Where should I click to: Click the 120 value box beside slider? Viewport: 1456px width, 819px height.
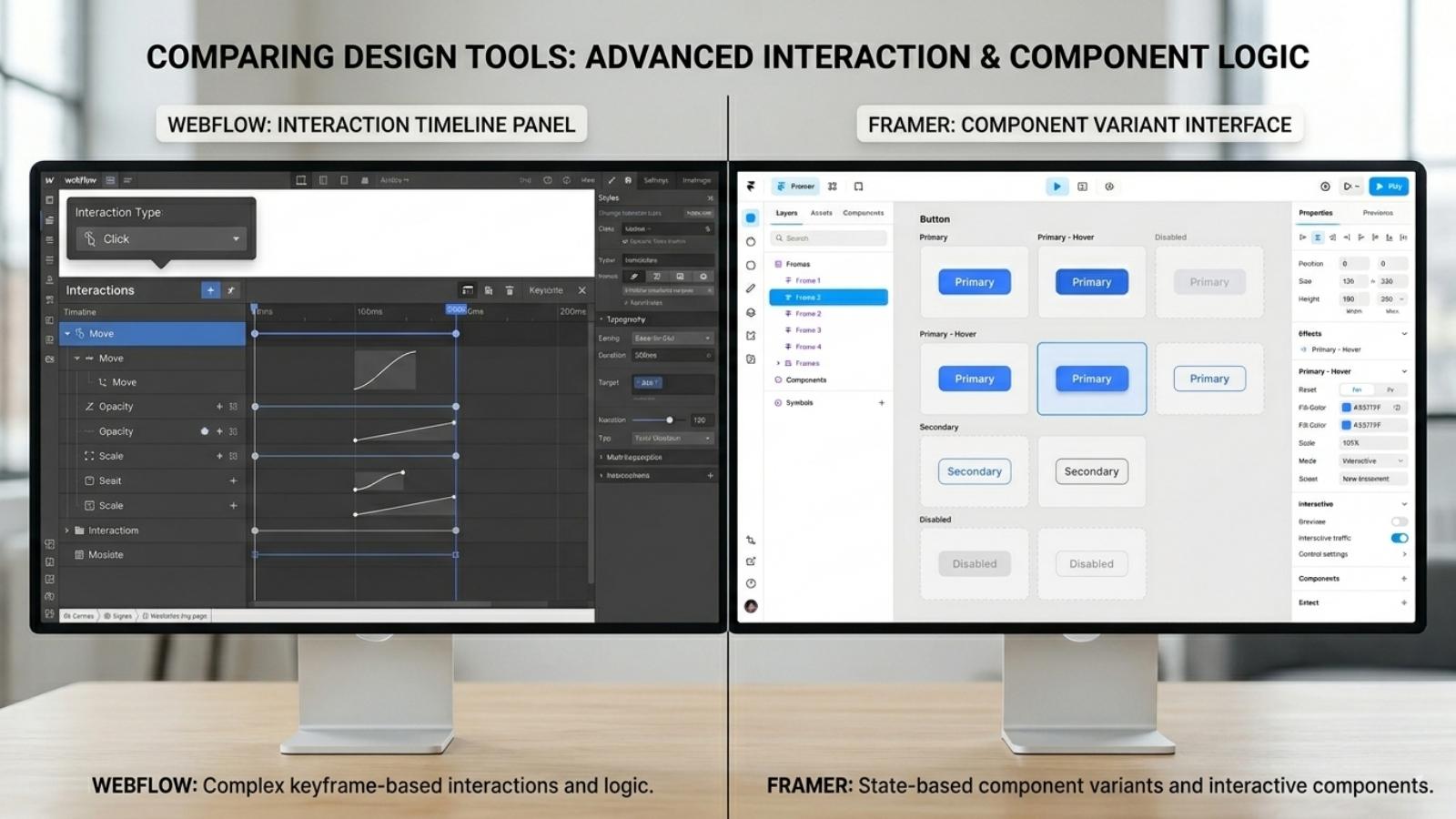pyautogui.click(x=701, y=420)
